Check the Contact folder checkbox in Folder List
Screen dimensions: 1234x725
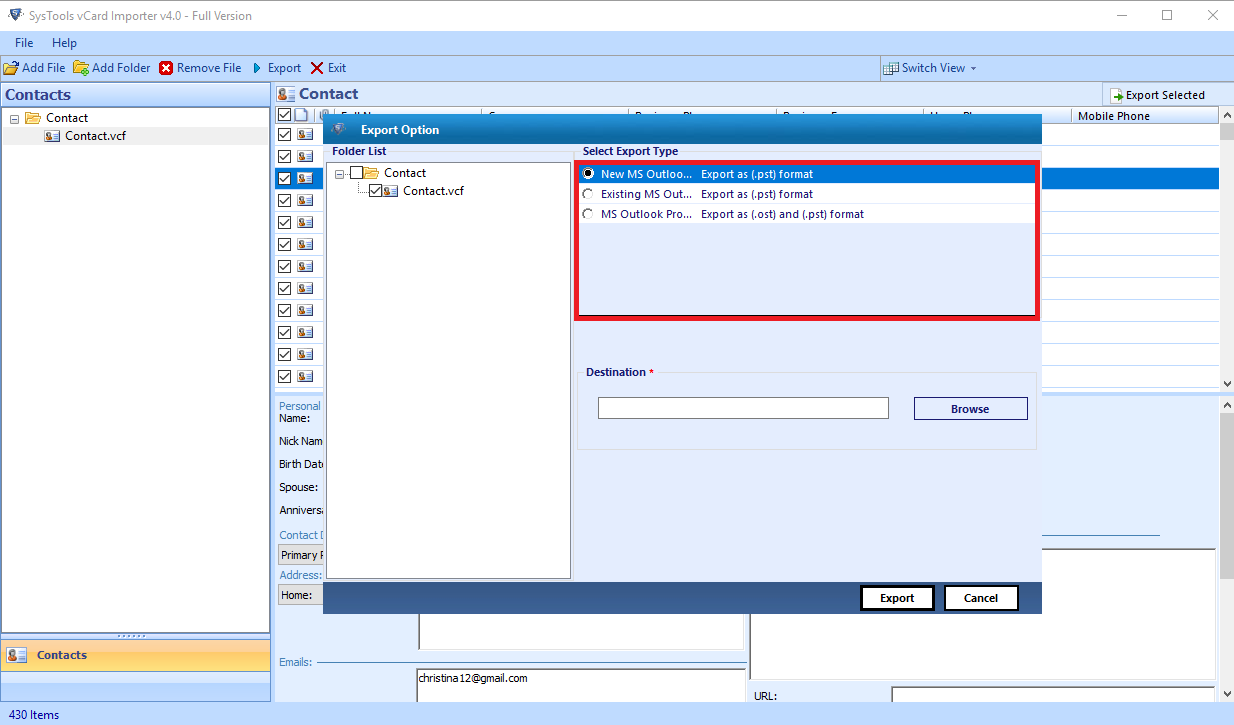coord(357,173)
